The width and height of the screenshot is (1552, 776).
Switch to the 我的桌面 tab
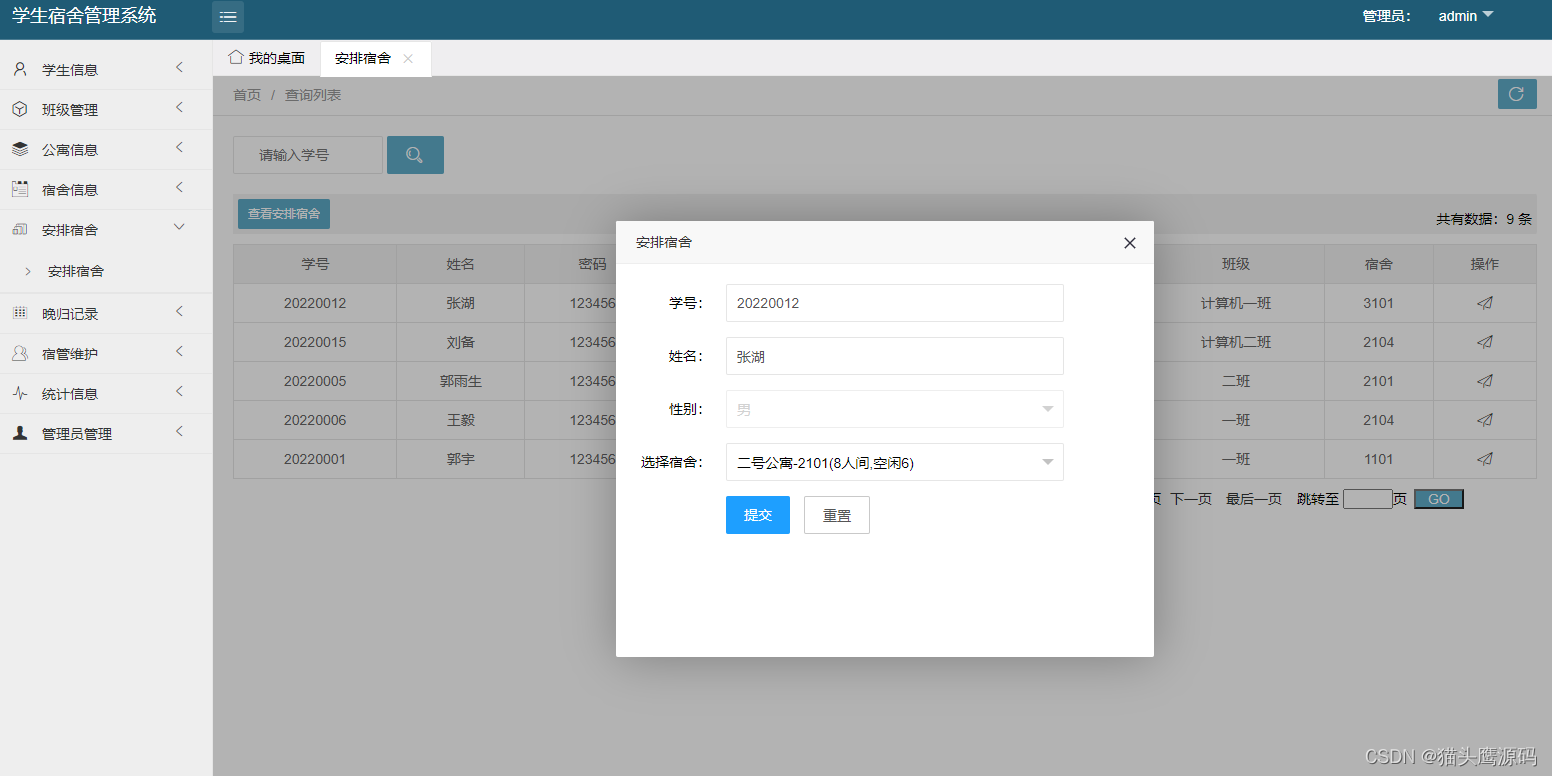tap(267, 58)
